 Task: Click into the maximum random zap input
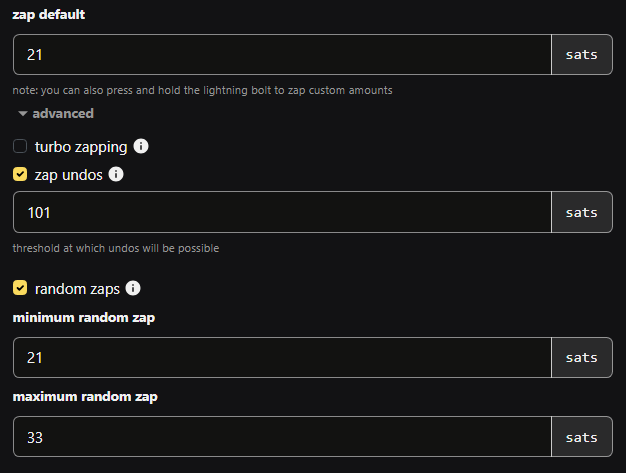click(282, 437)
